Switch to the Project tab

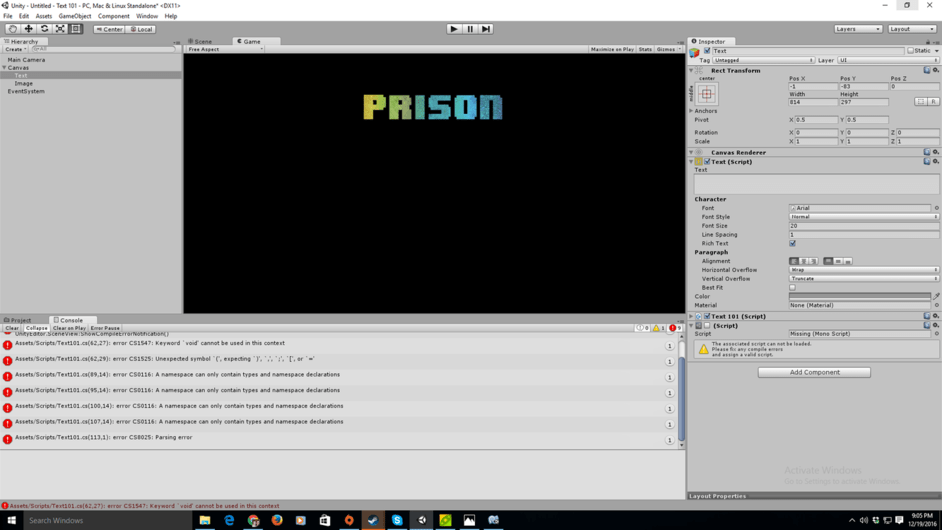(x=17, y=320)
